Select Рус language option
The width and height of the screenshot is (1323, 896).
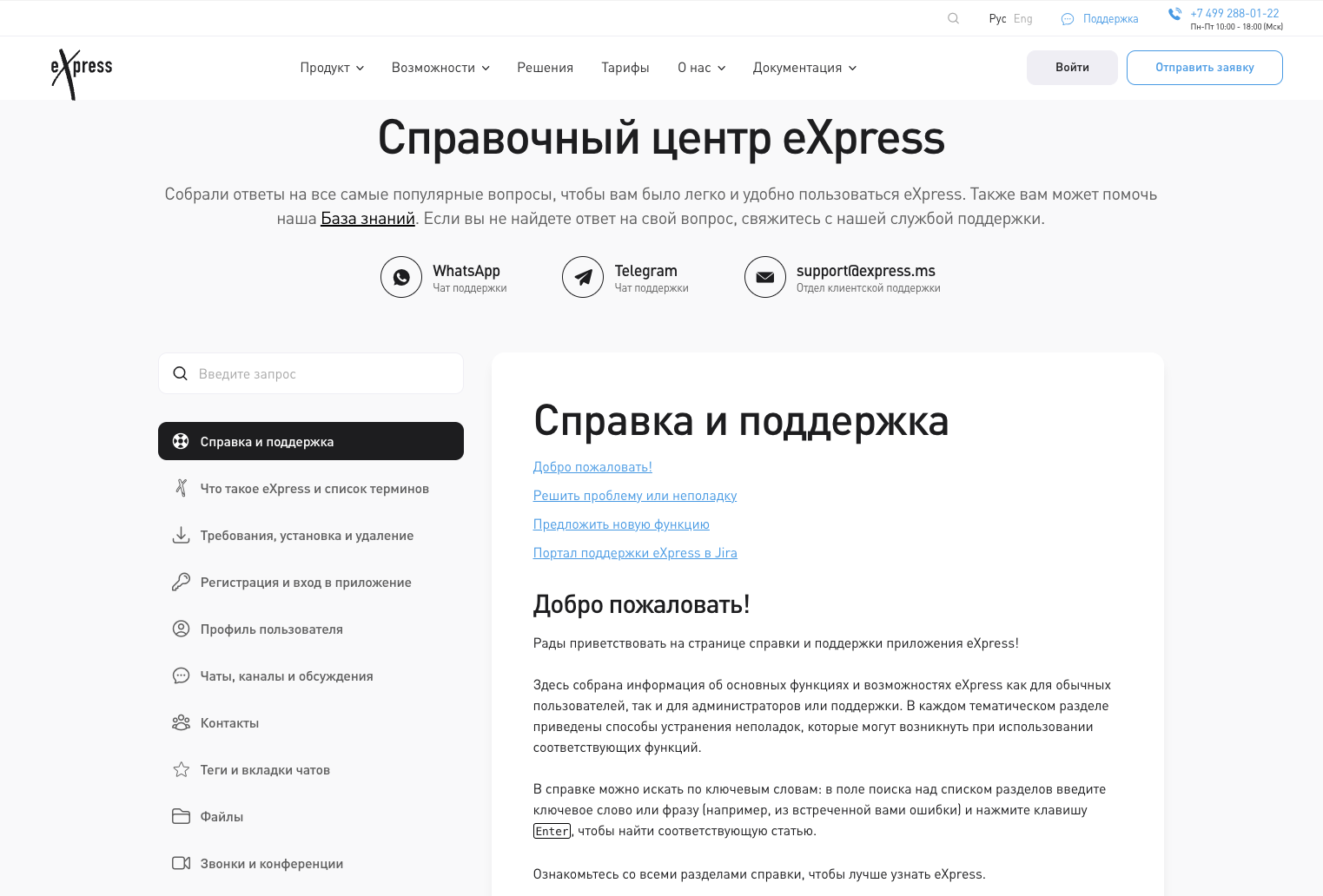(997, 18)
